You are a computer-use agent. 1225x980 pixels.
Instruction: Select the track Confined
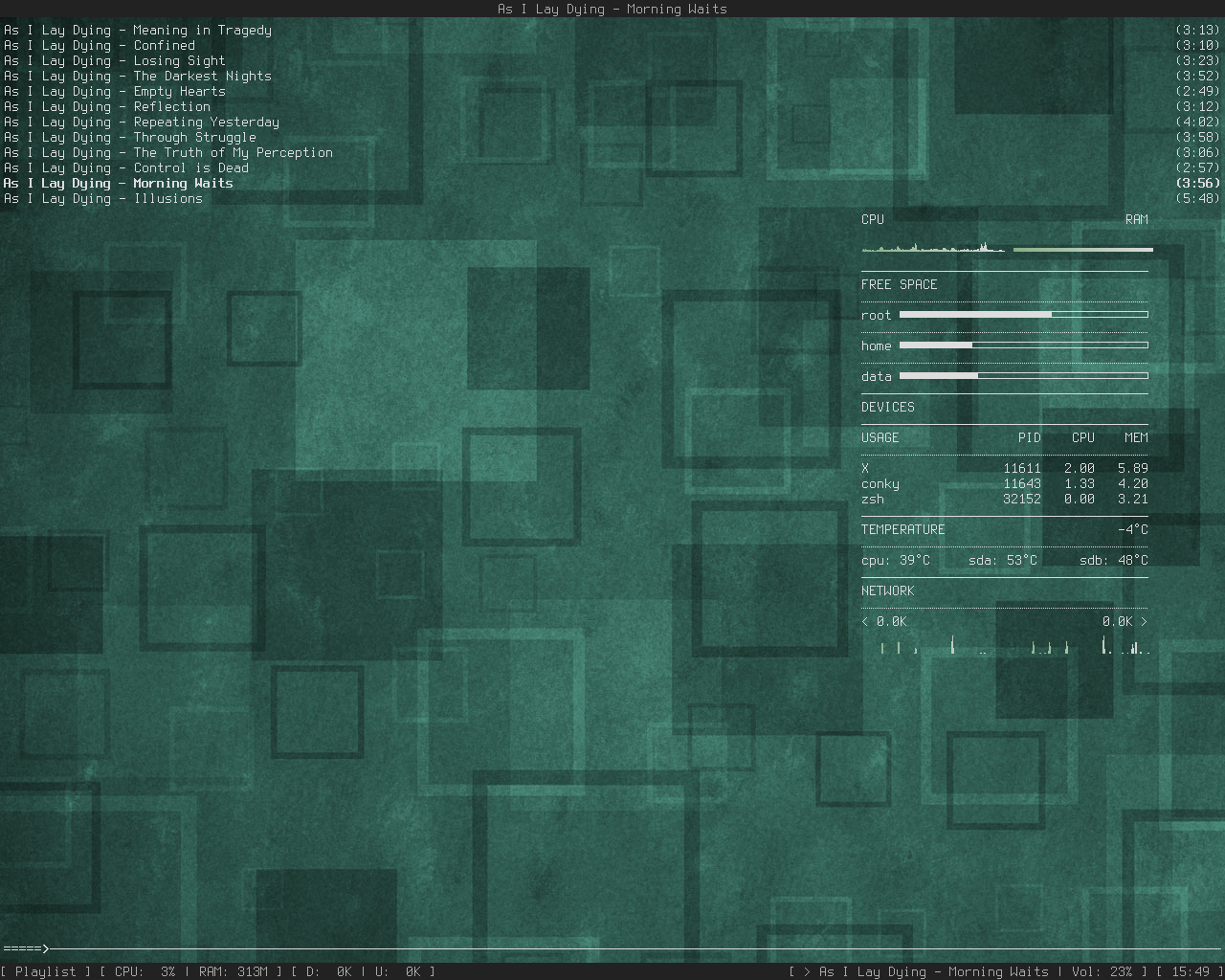point(100,46)
